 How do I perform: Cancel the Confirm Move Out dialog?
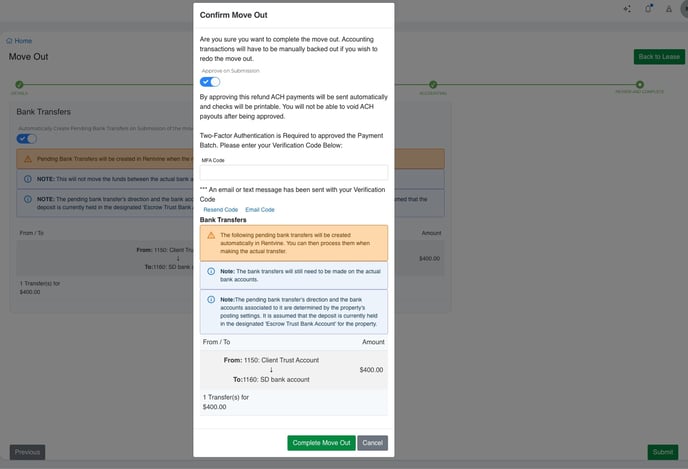372,442
